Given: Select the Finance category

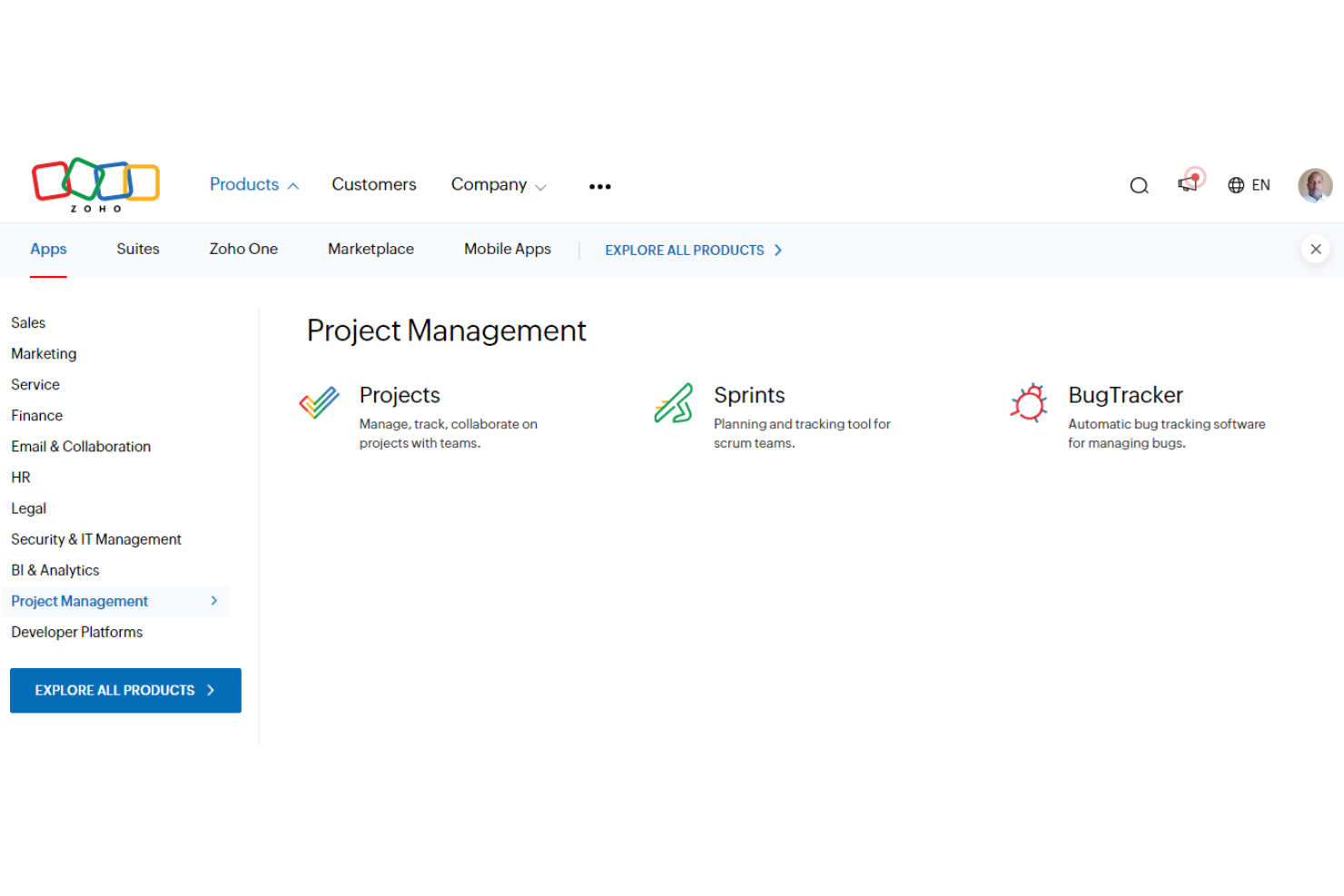Looking at the screenshot, I should 37,415.
